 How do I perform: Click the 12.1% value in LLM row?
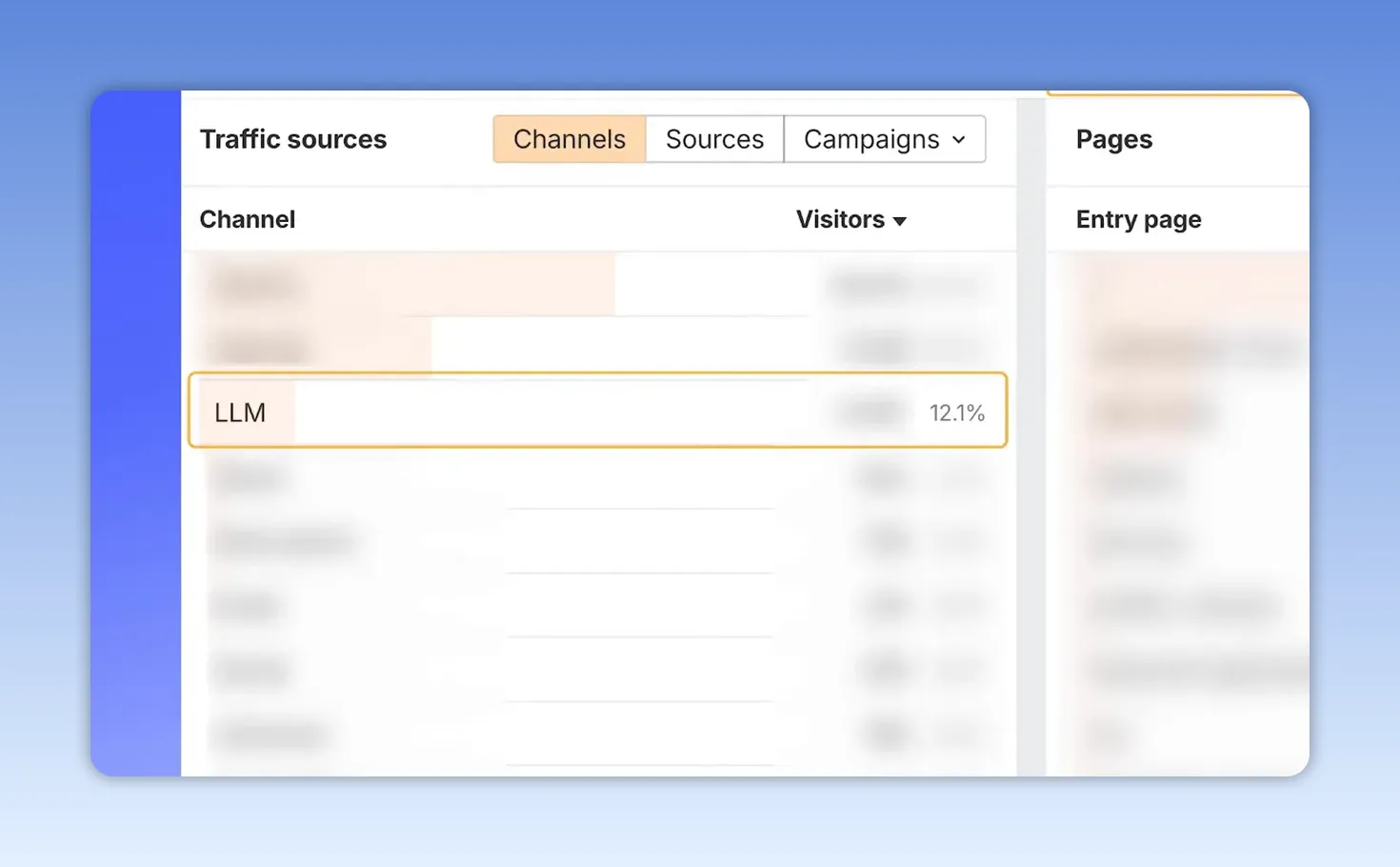point(956,413)
